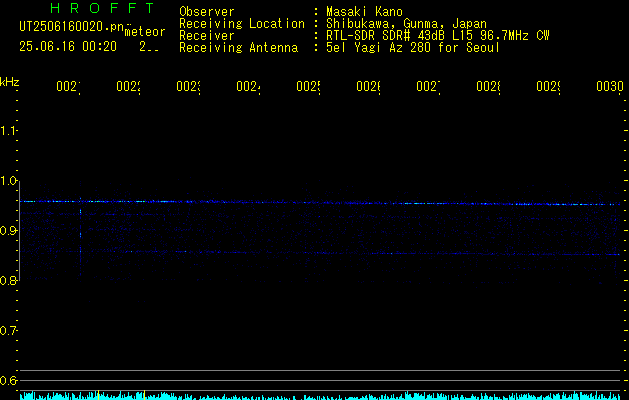Screen dimensions: 629x400
Task: Click the kHz axis unit label
Action: [10, 82]
